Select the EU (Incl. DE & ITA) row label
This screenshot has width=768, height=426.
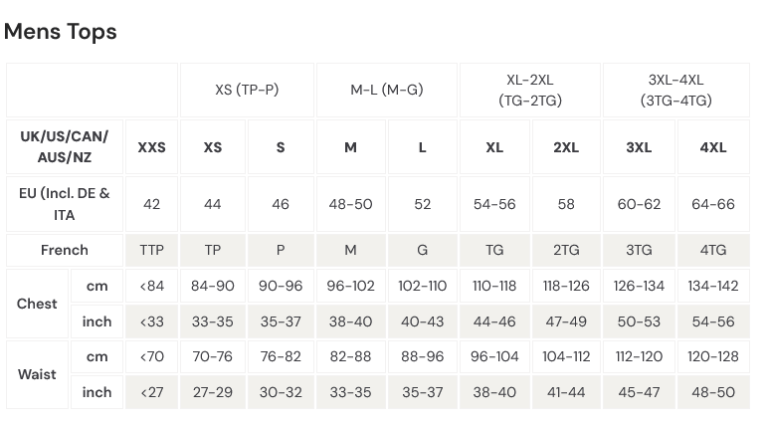pos(65,204)
